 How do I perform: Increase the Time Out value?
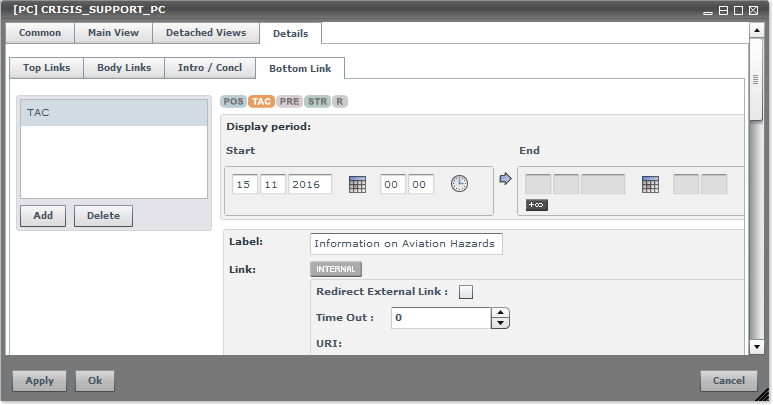tap(501, 312)
